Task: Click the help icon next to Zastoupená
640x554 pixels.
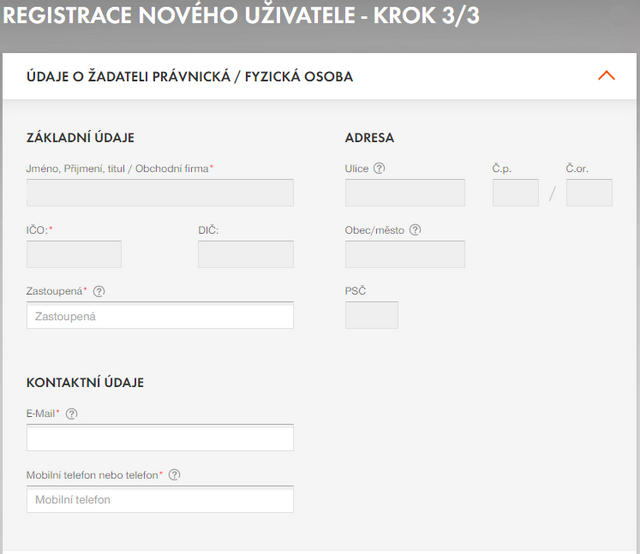Action: click(x=99, y=292)
